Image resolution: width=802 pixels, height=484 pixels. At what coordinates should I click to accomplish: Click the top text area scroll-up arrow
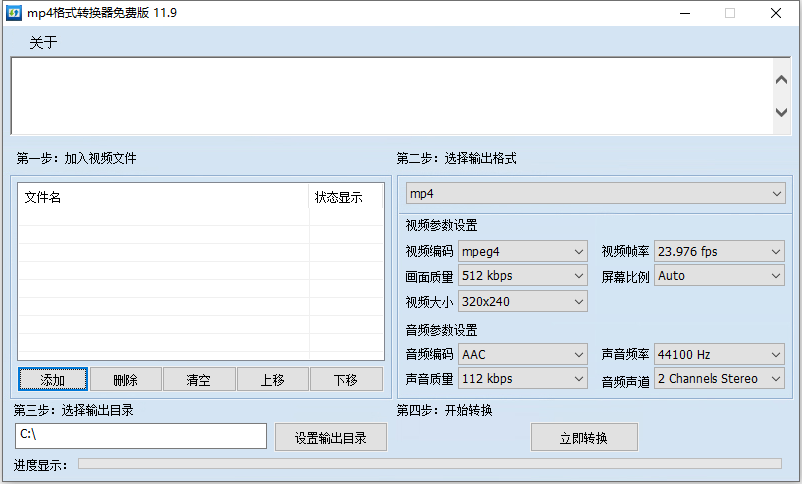click(x=781, y=80)
